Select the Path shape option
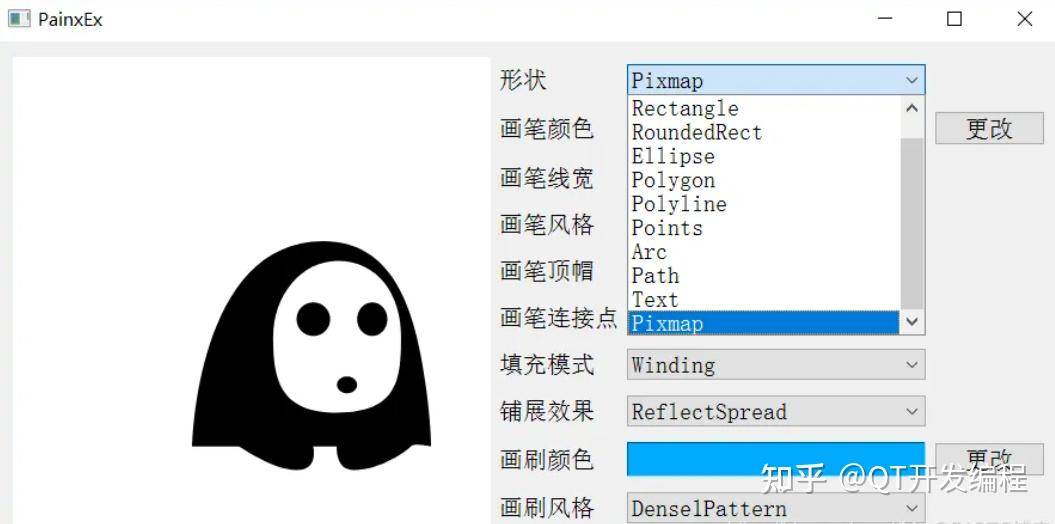The width and height of the screenshot is (1055, 524). [x=764, y=276]
